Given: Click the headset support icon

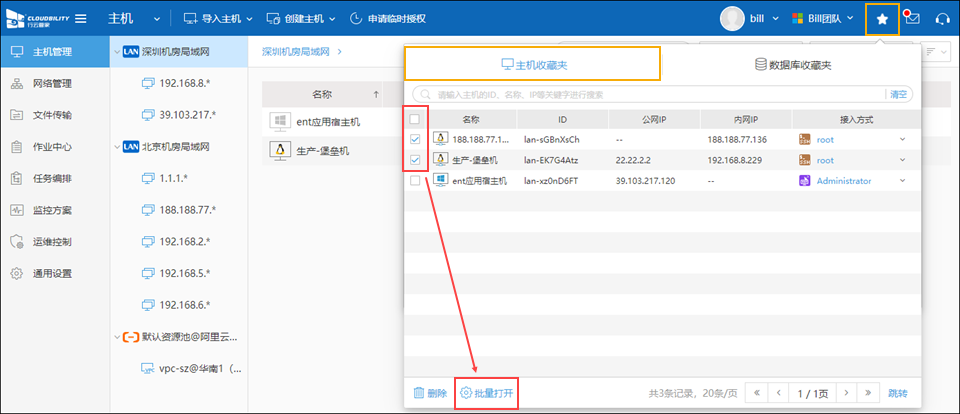Looking at the screenshot, I should pyautogui.click(x=941, y=19).
